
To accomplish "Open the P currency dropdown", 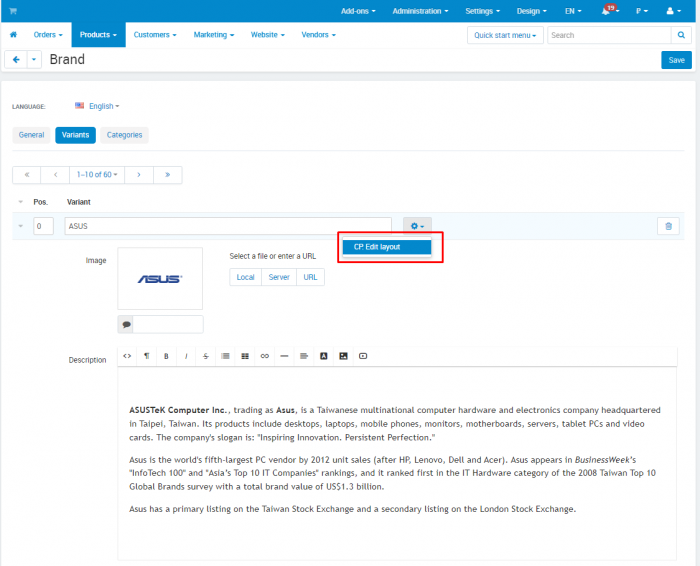I will pyautogui.click(x=642, y=11).
